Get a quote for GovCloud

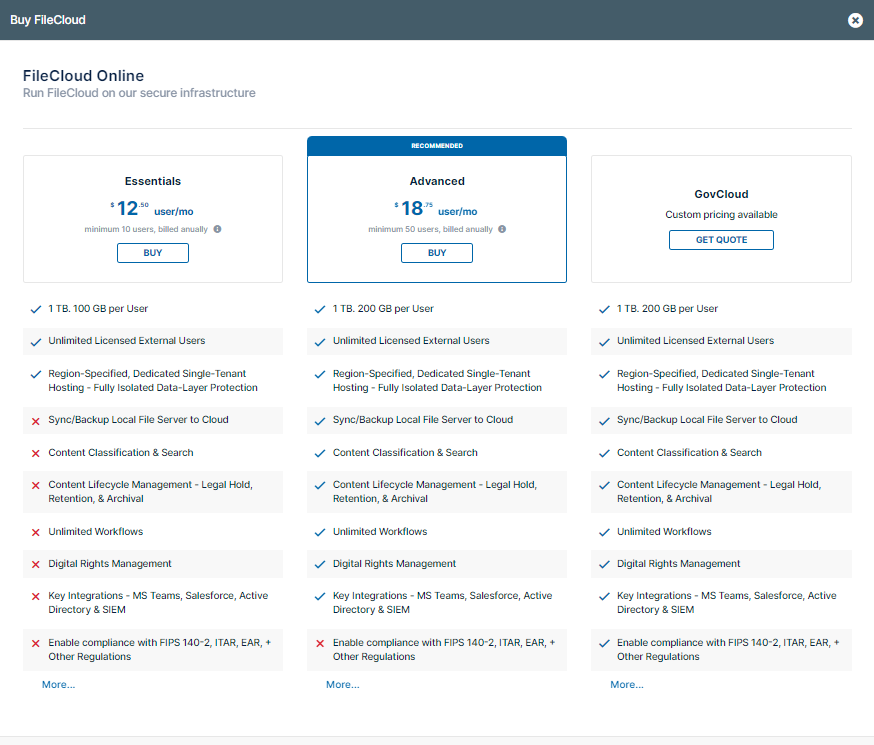(x=721, y=240)
